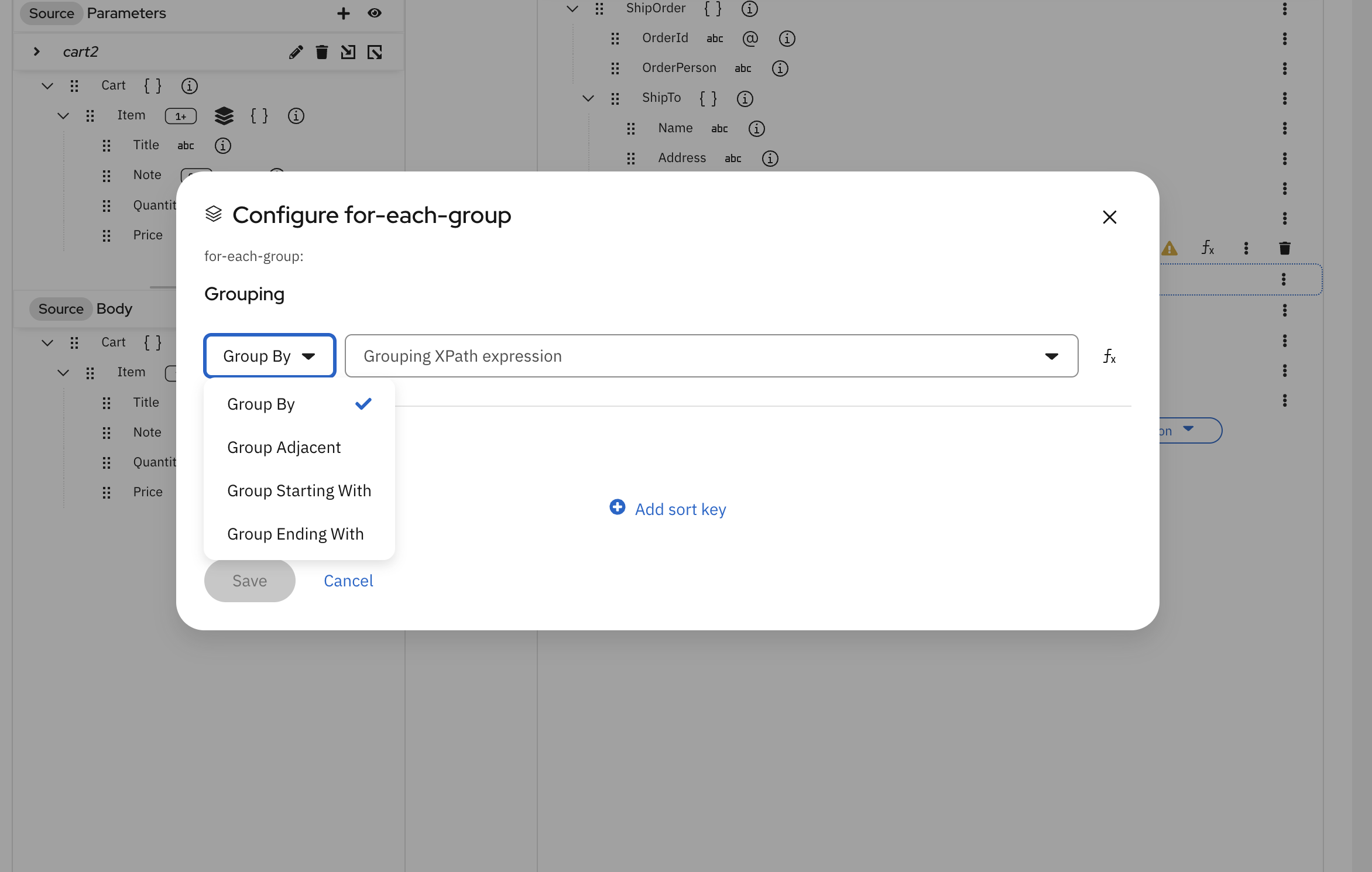This screenshot has height=872, width=1372.
Task: Show info for Parameters Cart node
Action: click(189, 86)
